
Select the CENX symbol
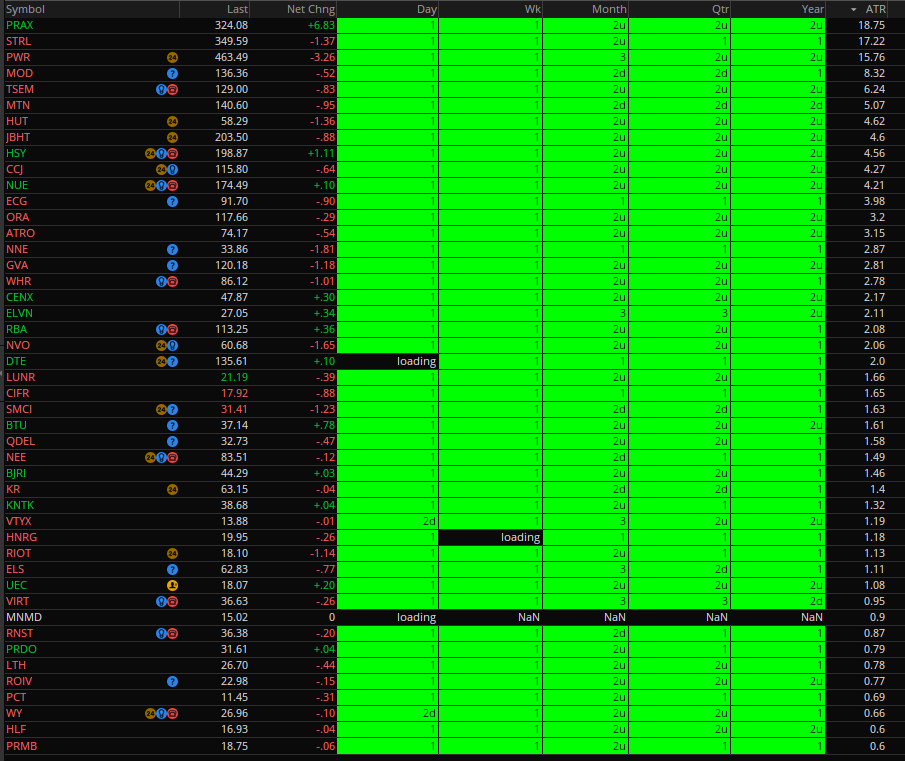pyautogui.click(x=20, y=298)
